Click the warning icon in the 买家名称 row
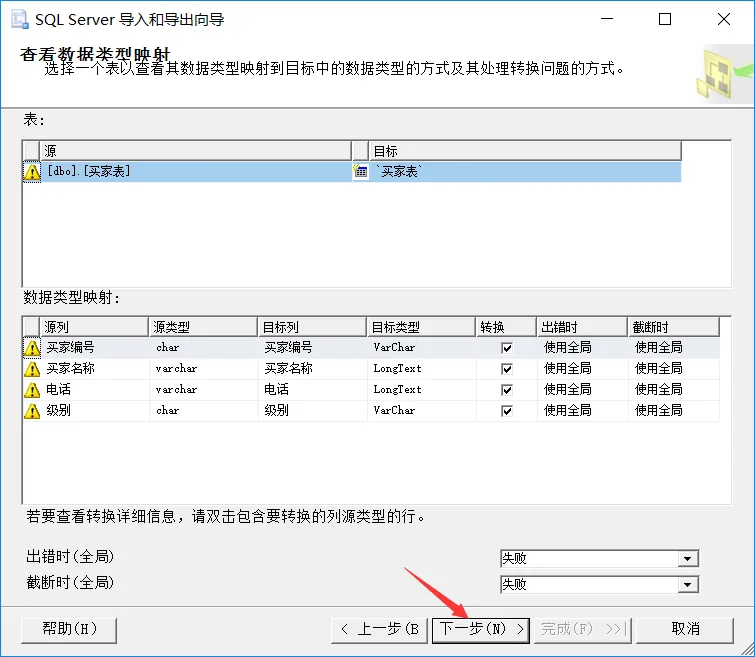755x657 pixels. [x=32, y=369]
